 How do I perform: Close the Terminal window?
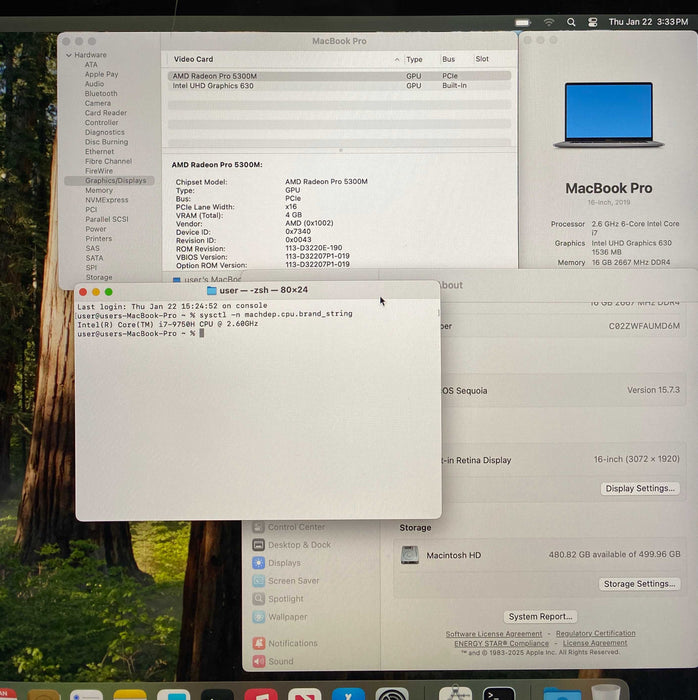point(83,292)
